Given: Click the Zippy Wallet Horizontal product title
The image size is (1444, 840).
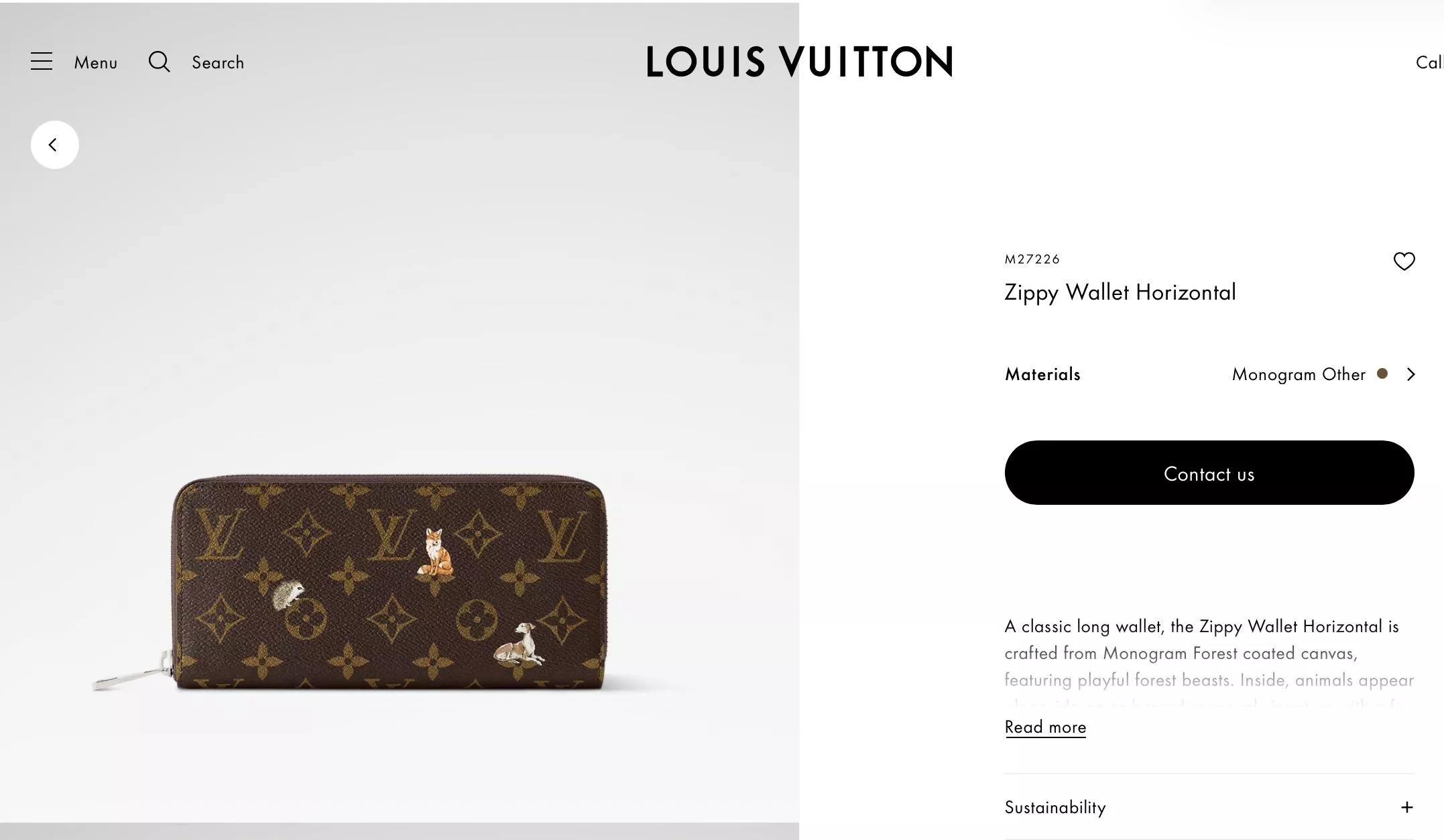Looking at the screenshot, I should (x=1120, y=292).
